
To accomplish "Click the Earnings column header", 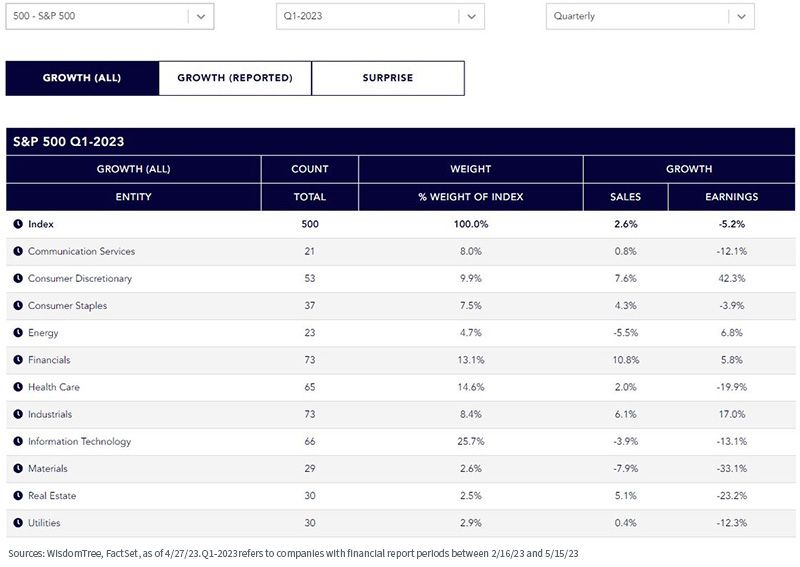I will (x=732, y=197).
